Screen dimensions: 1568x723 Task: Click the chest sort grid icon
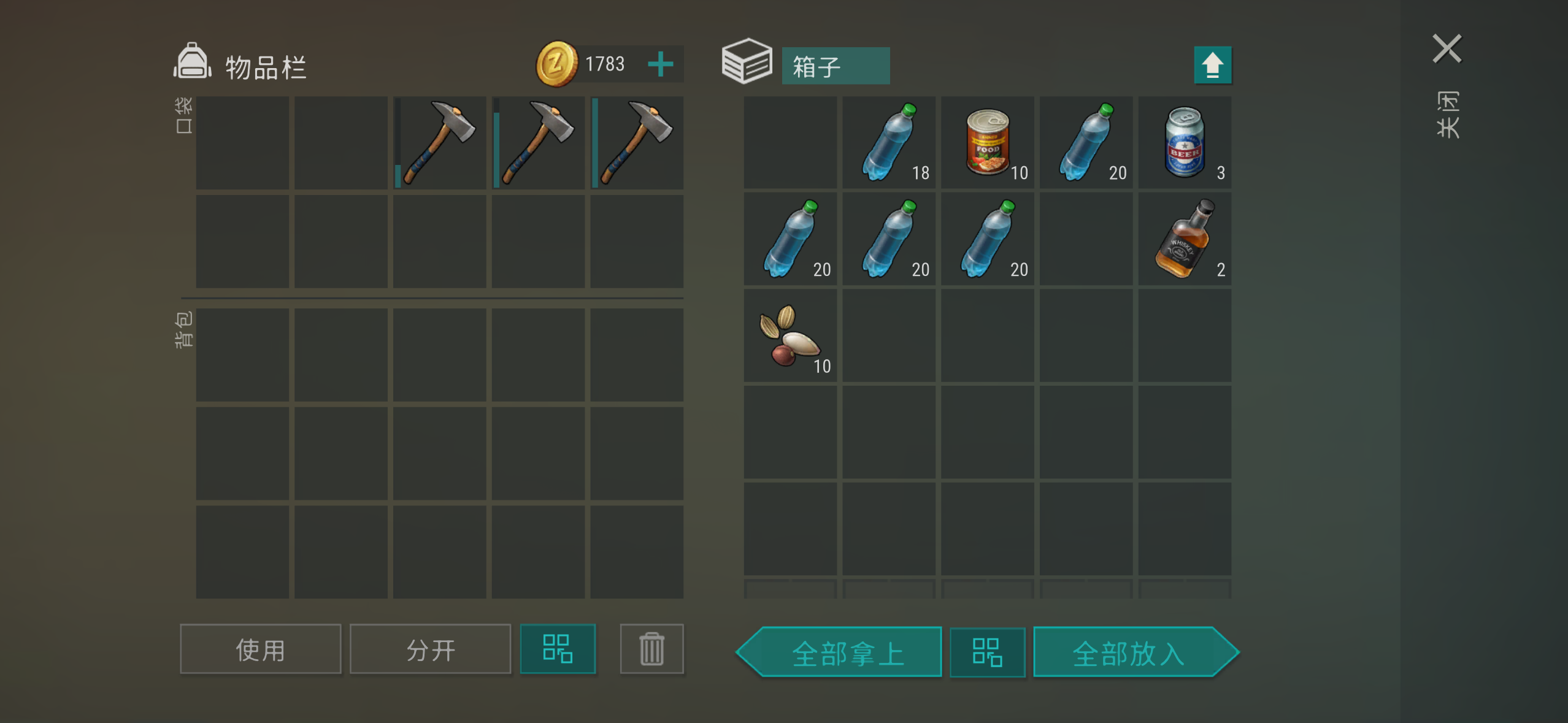[987, 652]
